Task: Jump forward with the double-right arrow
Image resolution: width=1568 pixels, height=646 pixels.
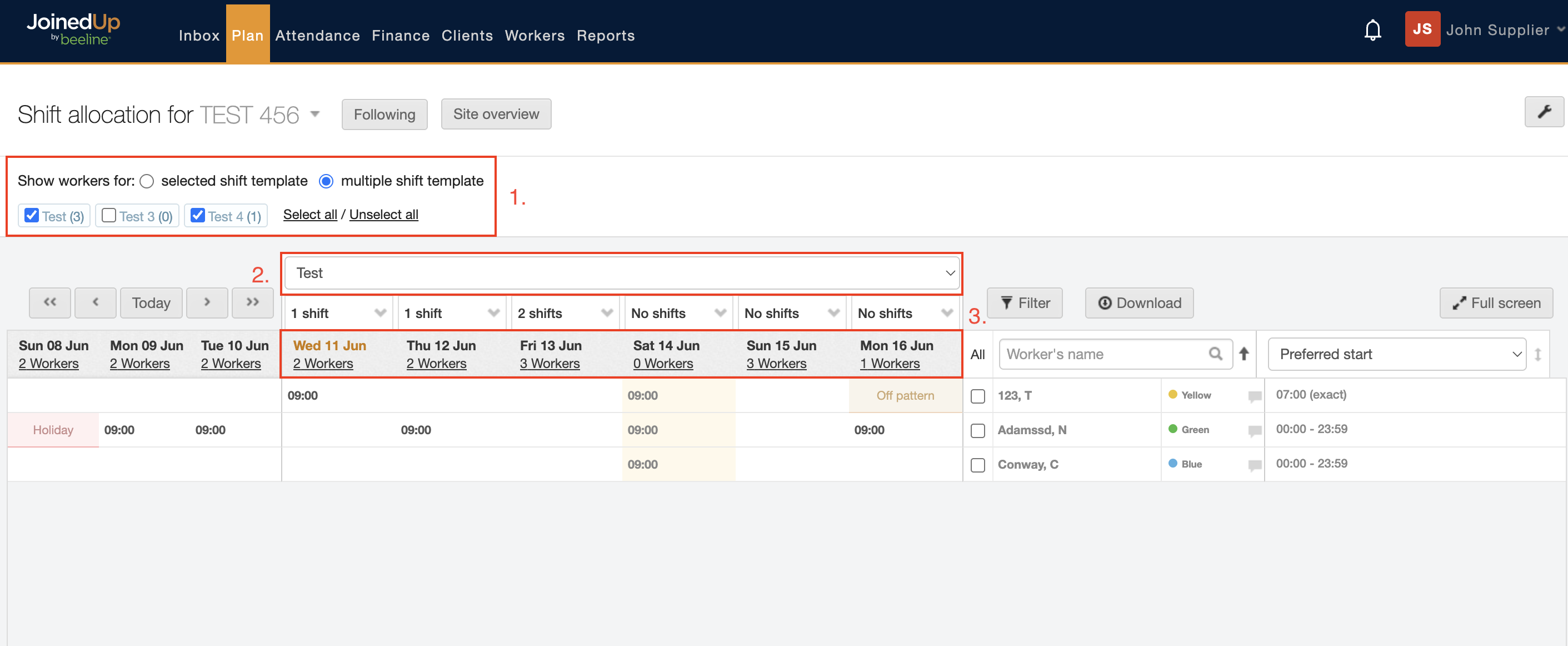Action: [x=253, y=302]
